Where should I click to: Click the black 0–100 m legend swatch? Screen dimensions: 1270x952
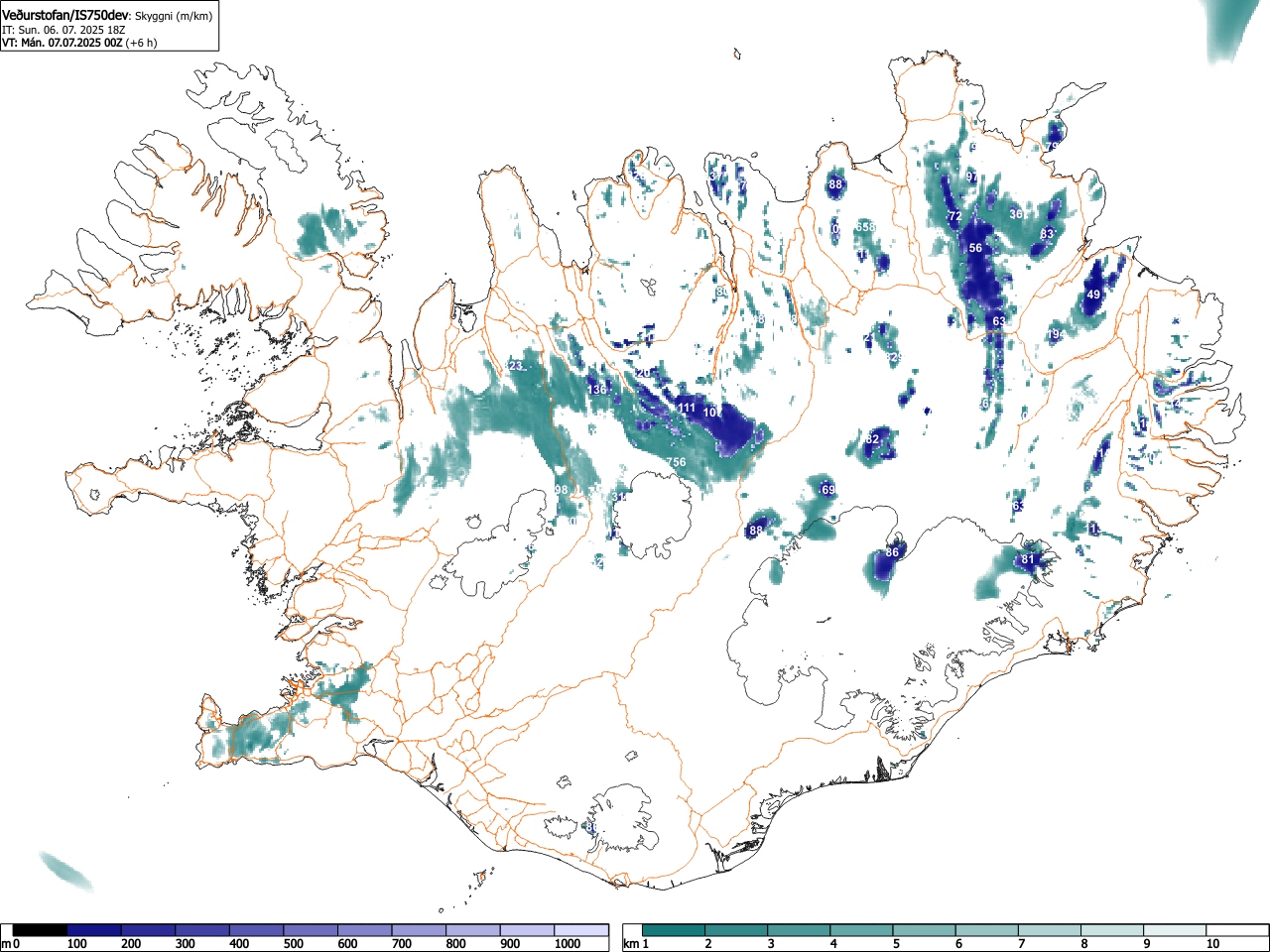[x=41, y=930]
